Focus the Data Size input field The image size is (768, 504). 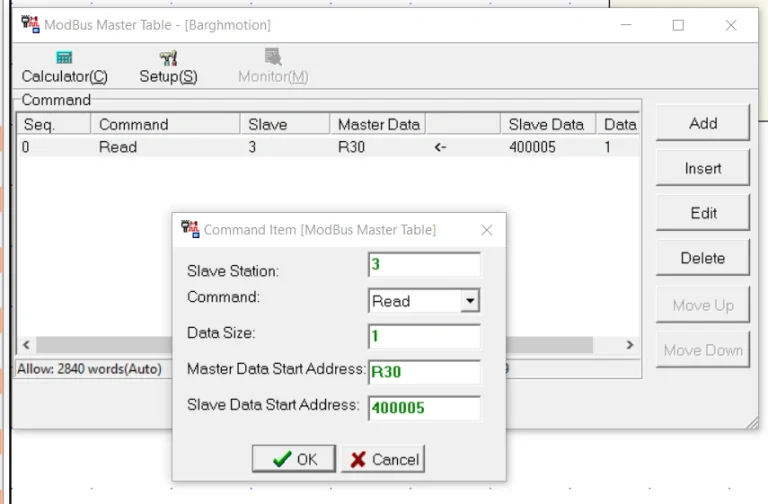tap(424, 336)
